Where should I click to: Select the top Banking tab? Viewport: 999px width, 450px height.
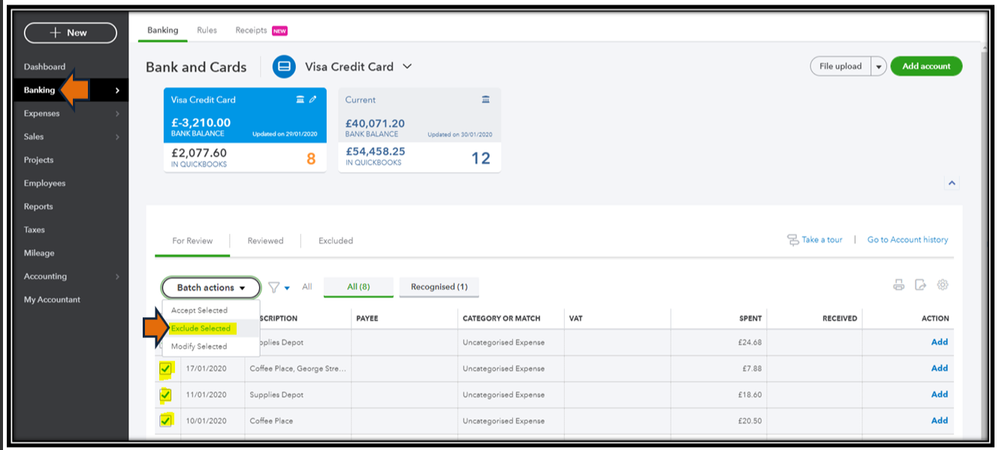[162, 30]
